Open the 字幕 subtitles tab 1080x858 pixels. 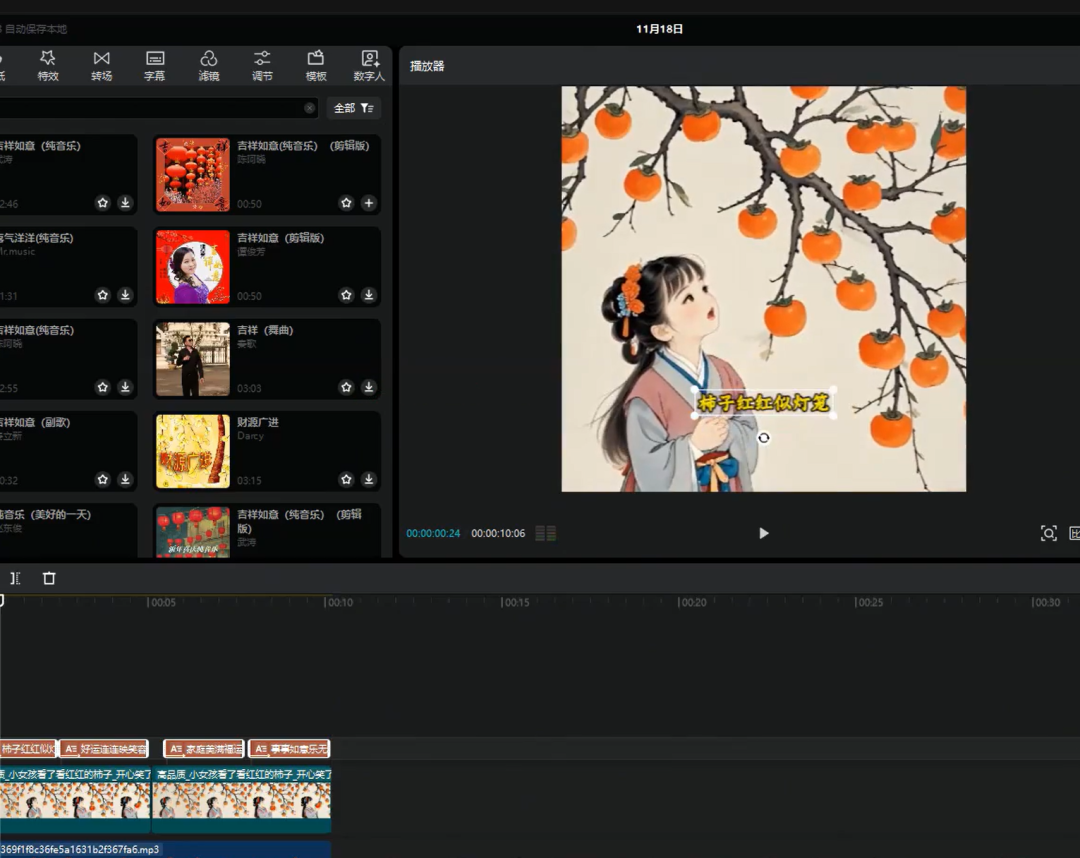pos(154,66)
